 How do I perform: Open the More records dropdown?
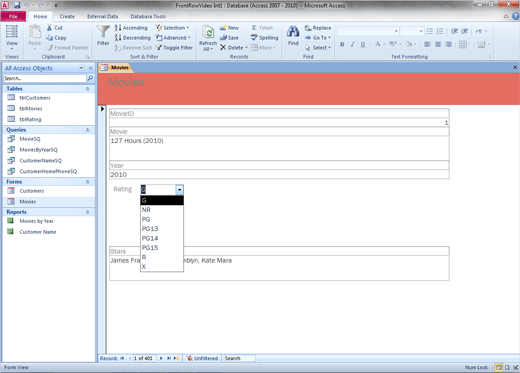point(263,48)
